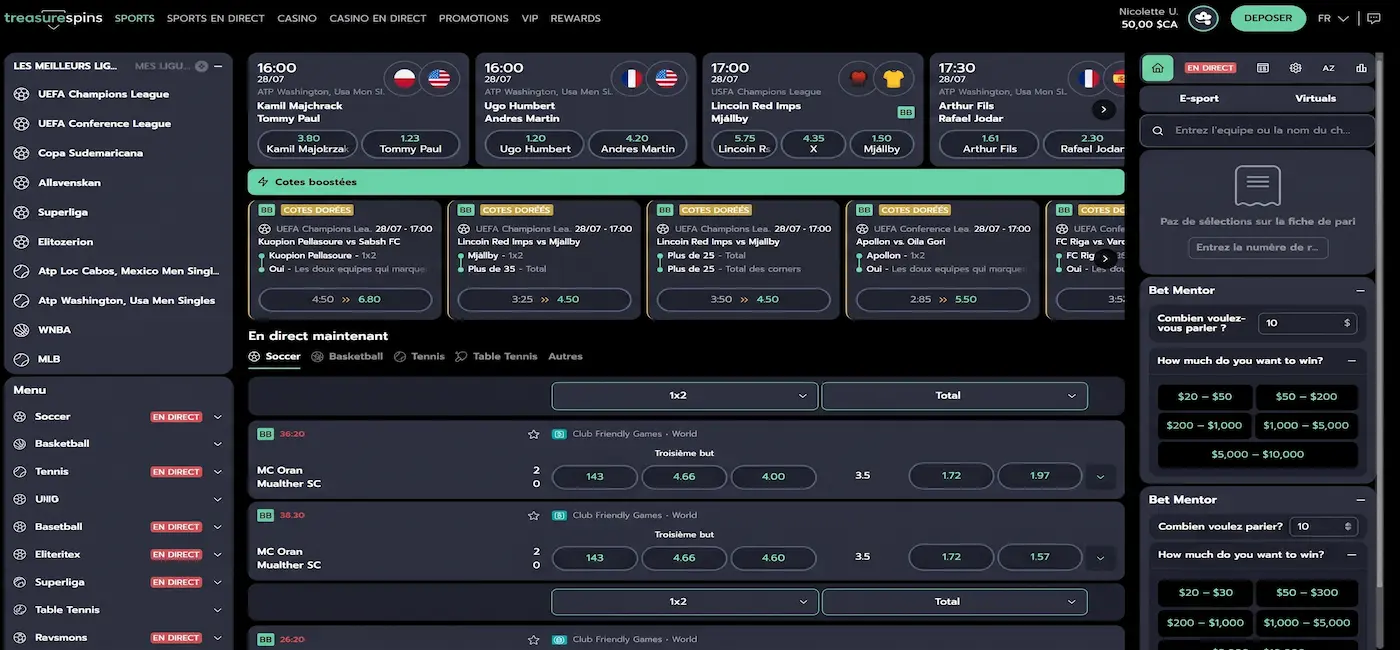Open the bet slip home icon tab
This screenshot has width=1400, height=650.
point(1157,68)
